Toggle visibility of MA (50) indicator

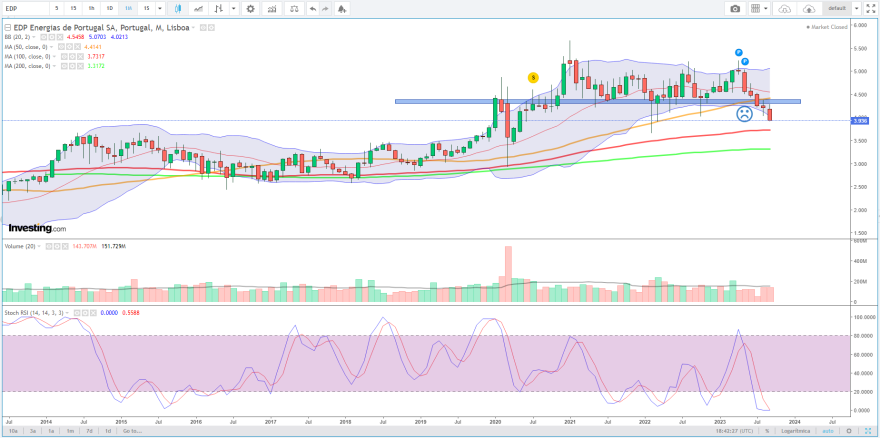tap(62, 47)
